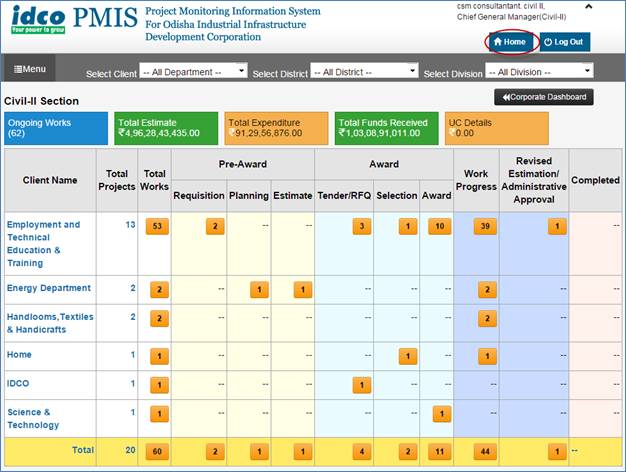626x472 pixels.
Task: Click Total row Work Progress badge 44
Action: [x=485, y=452]
